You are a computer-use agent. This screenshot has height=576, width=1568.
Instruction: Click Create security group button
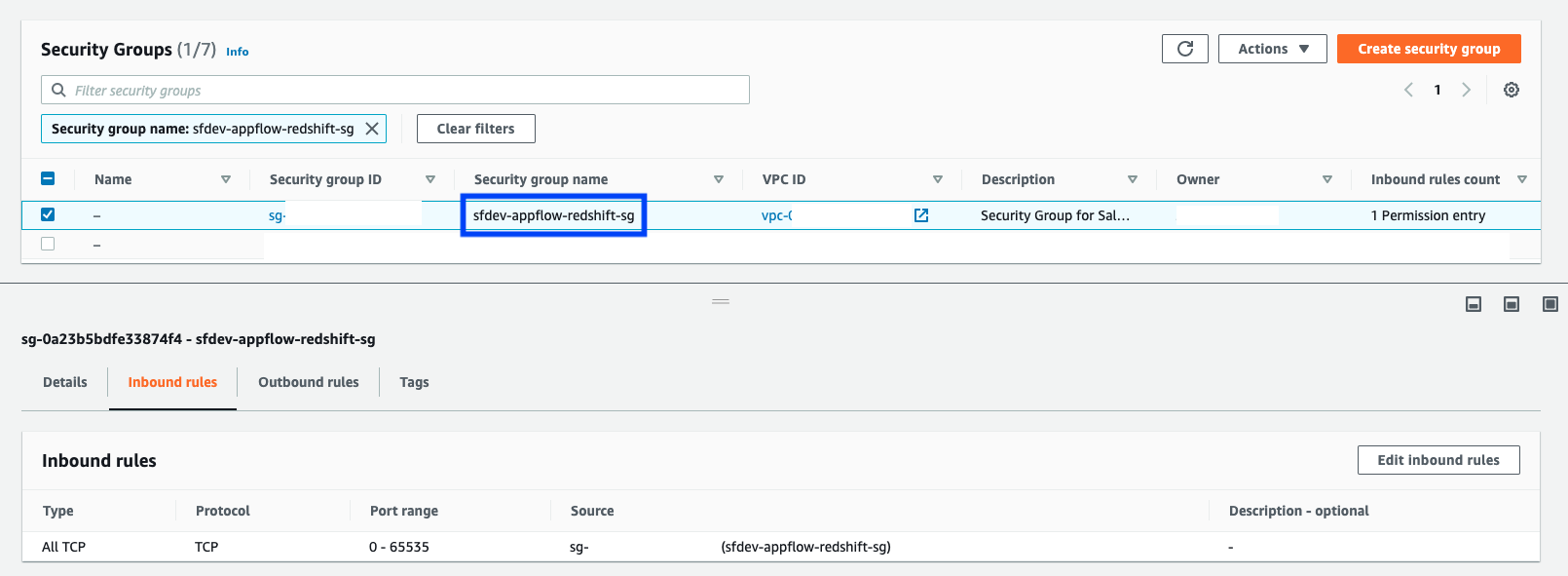(x=1429, y=49)
